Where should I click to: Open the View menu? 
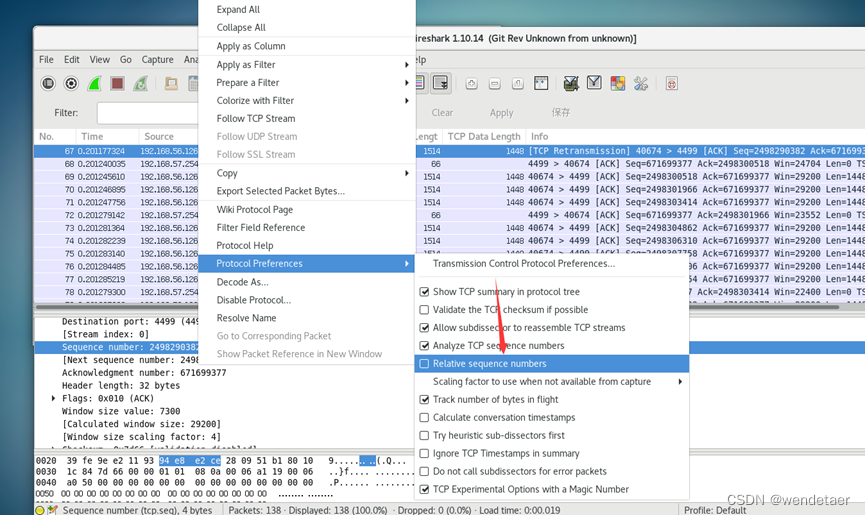[100, 60]
